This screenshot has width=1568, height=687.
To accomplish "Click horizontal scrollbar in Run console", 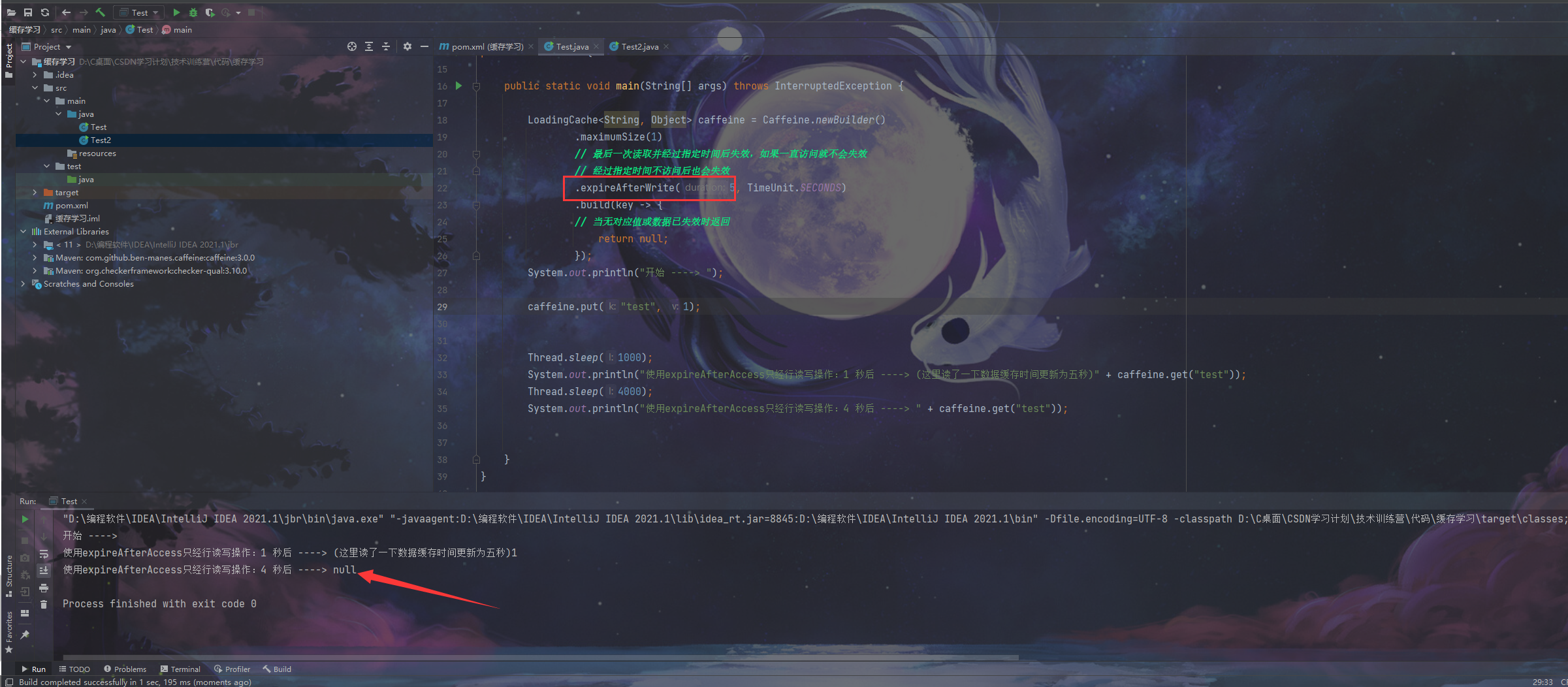I will (541, 657).
